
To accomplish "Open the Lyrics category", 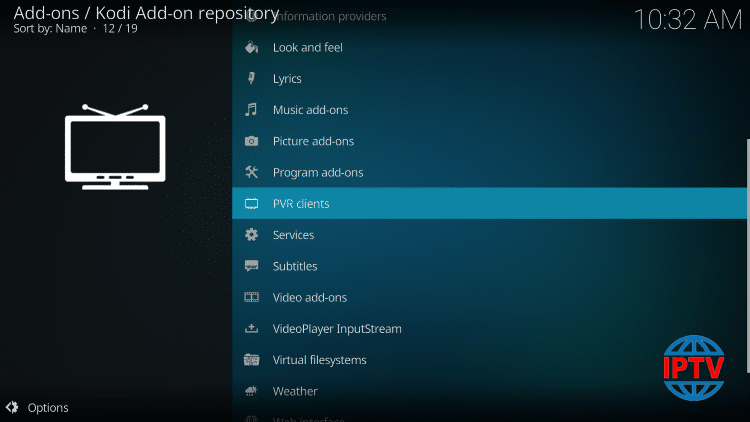I will (489, 78).
